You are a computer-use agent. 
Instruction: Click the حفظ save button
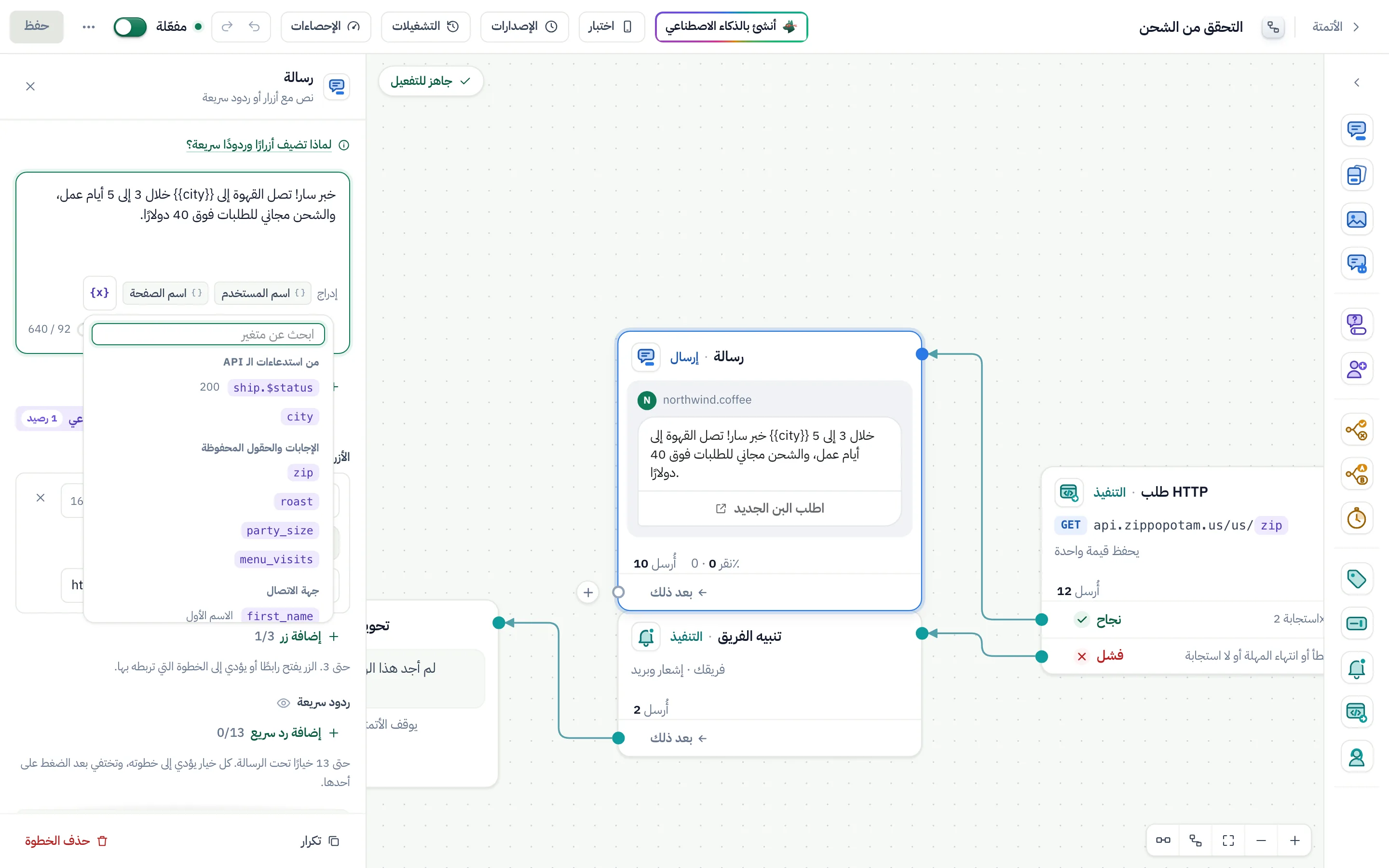[36, 27]
